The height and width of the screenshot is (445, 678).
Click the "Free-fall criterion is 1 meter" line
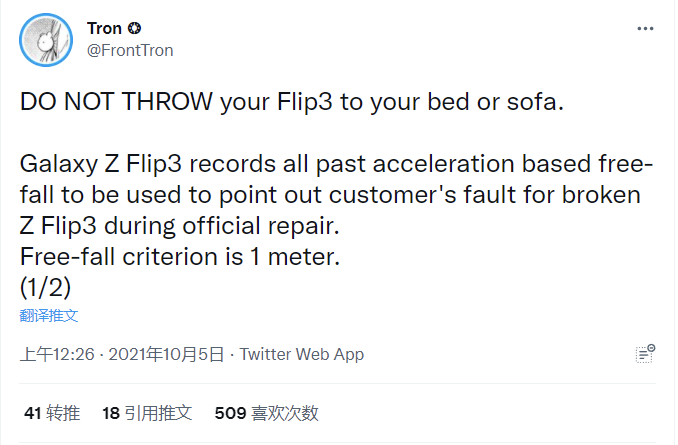[x=181, y=257]
